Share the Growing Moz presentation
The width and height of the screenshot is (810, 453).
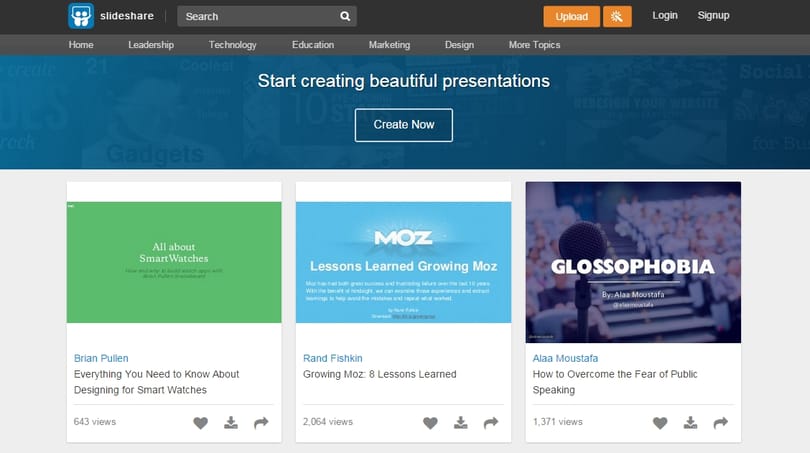(491, 423)
